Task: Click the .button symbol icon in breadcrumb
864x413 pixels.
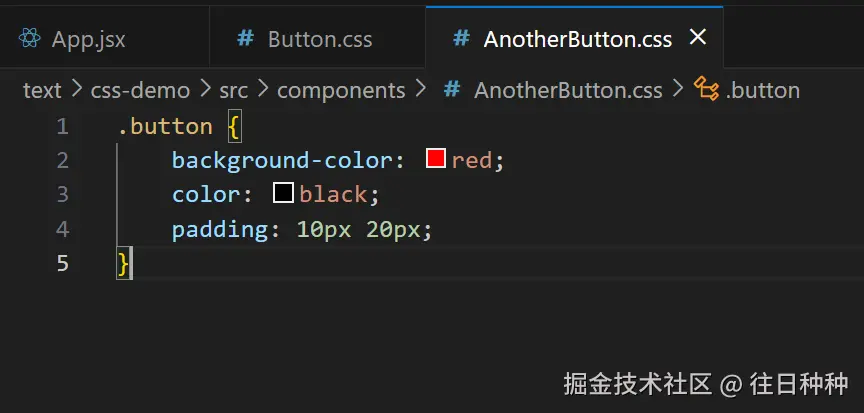Action: 707,90
